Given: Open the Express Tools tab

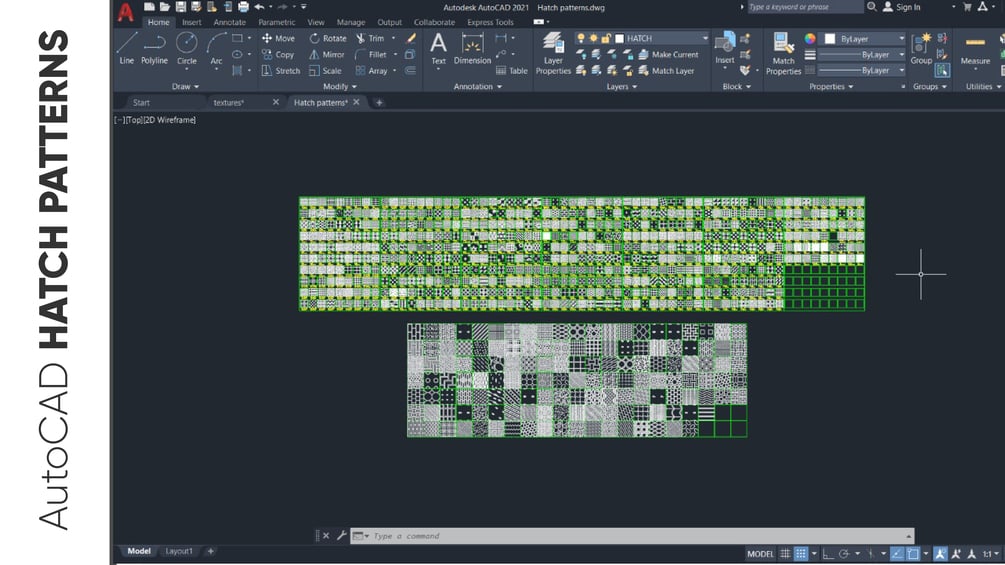Looking at the screenshot, I should 490,22.
